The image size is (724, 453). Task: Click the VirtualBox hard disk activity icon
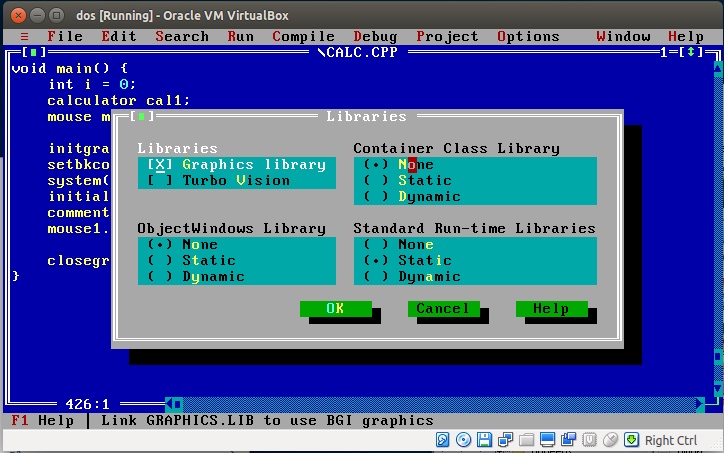[442, 439]
